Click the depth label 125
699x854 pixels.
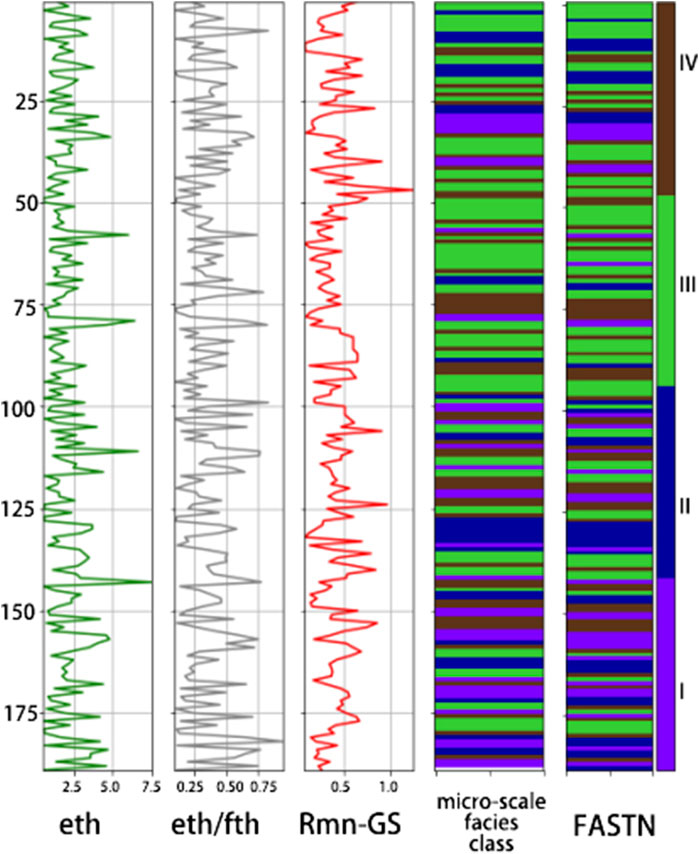pos(20,509)
